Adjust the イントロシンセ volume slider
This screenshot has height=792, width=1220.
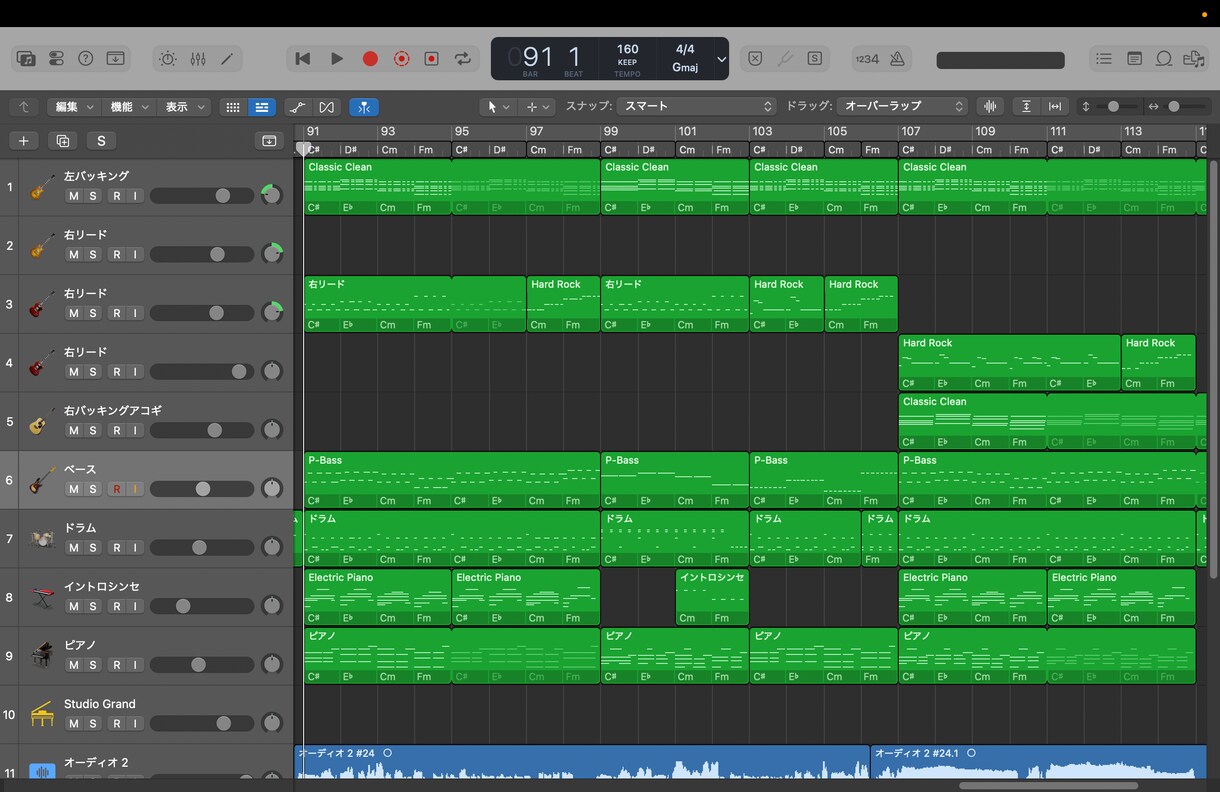click(x=202, y=606)
